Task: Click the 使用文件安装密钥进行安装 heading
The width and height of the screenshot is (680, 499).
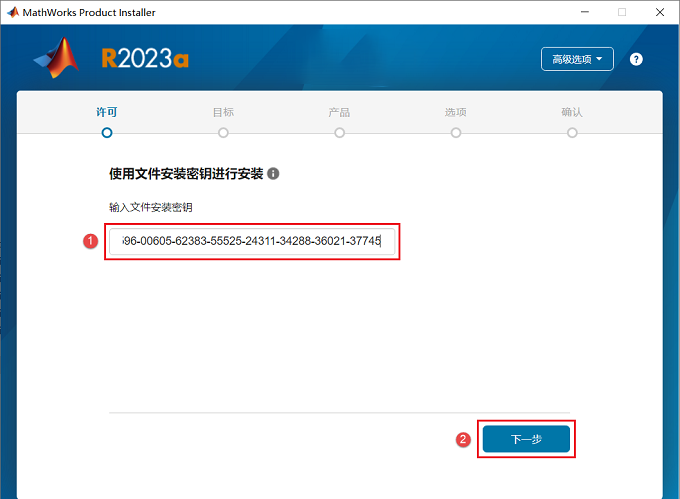Action: pyautogui.click(x=186, y=173)
